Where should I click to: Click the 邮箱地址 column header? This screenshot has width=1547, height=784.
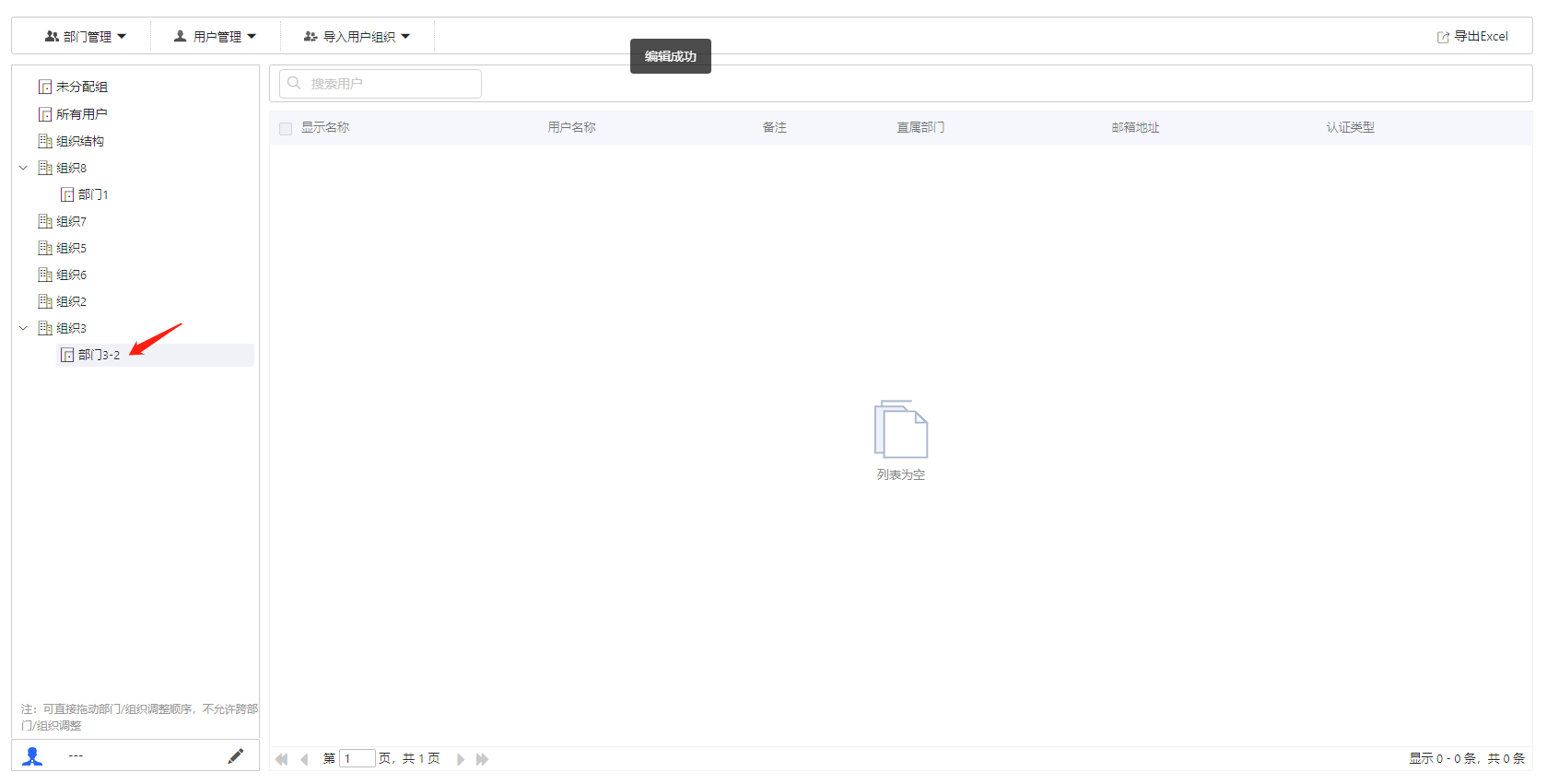coord(1135,127)
